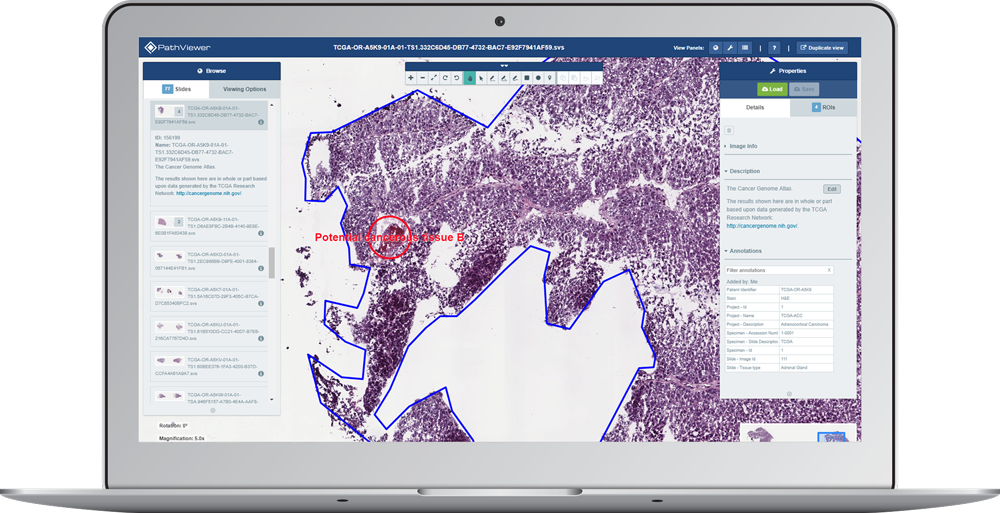The image size is (1000, 513).
Task: Click the green Load button
Action: [x=772, y=89]
